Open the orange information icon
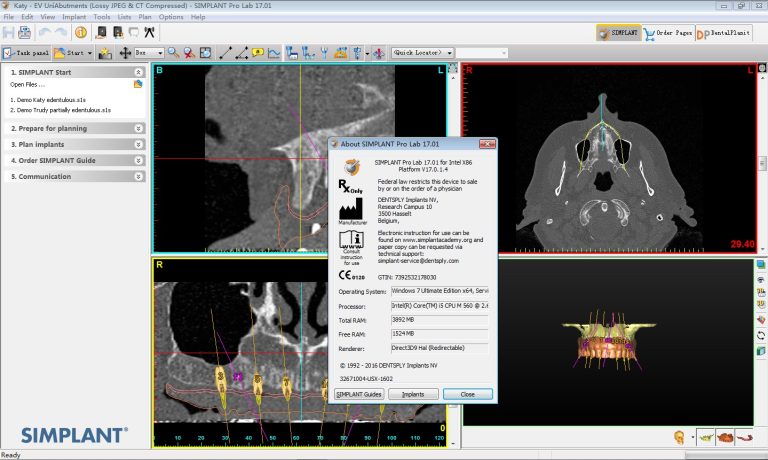This screenshot has width=768, height=460. tap(81, 33)
